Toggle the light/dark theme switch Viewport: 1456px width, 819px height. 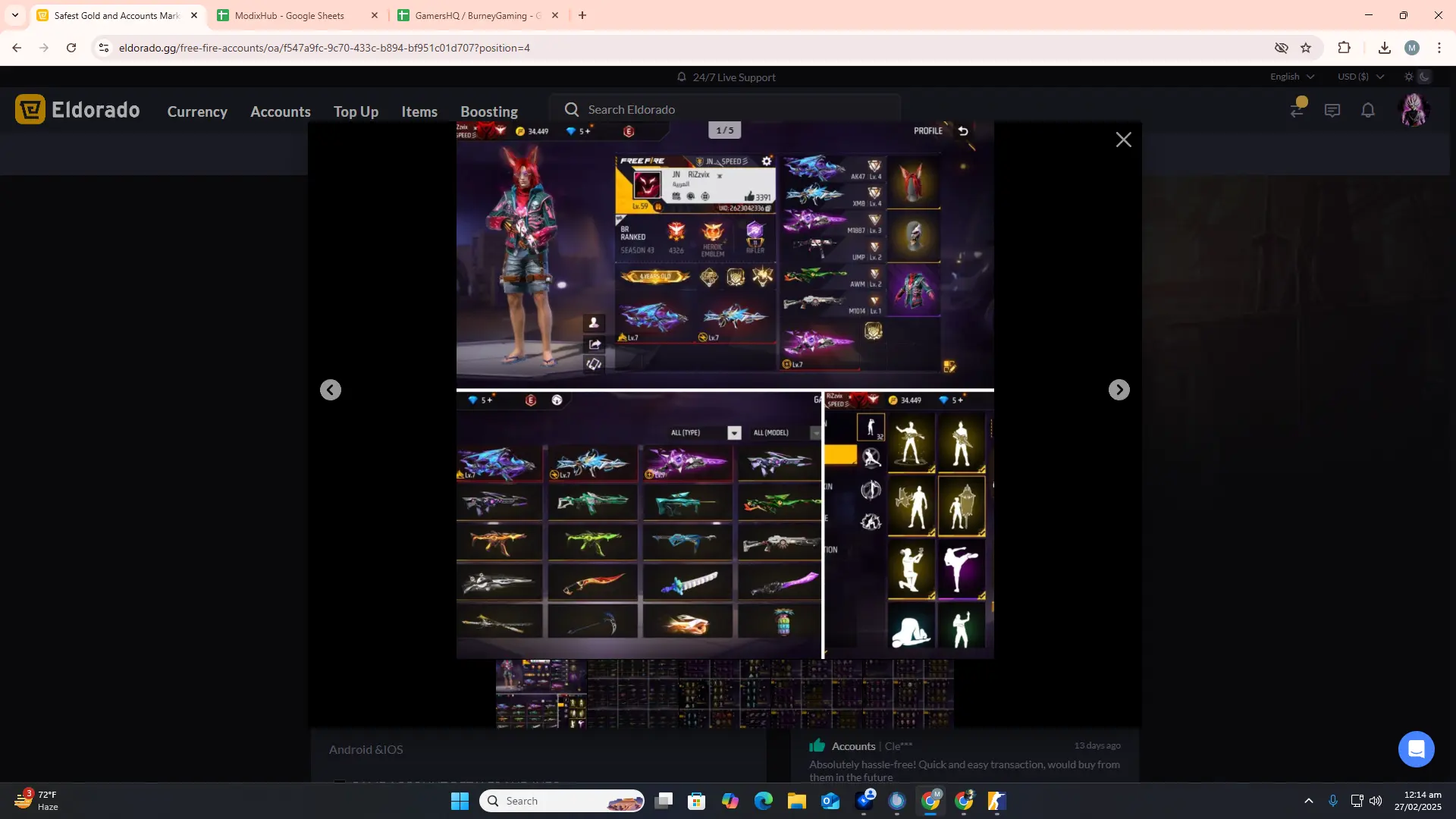point(1417,77)
